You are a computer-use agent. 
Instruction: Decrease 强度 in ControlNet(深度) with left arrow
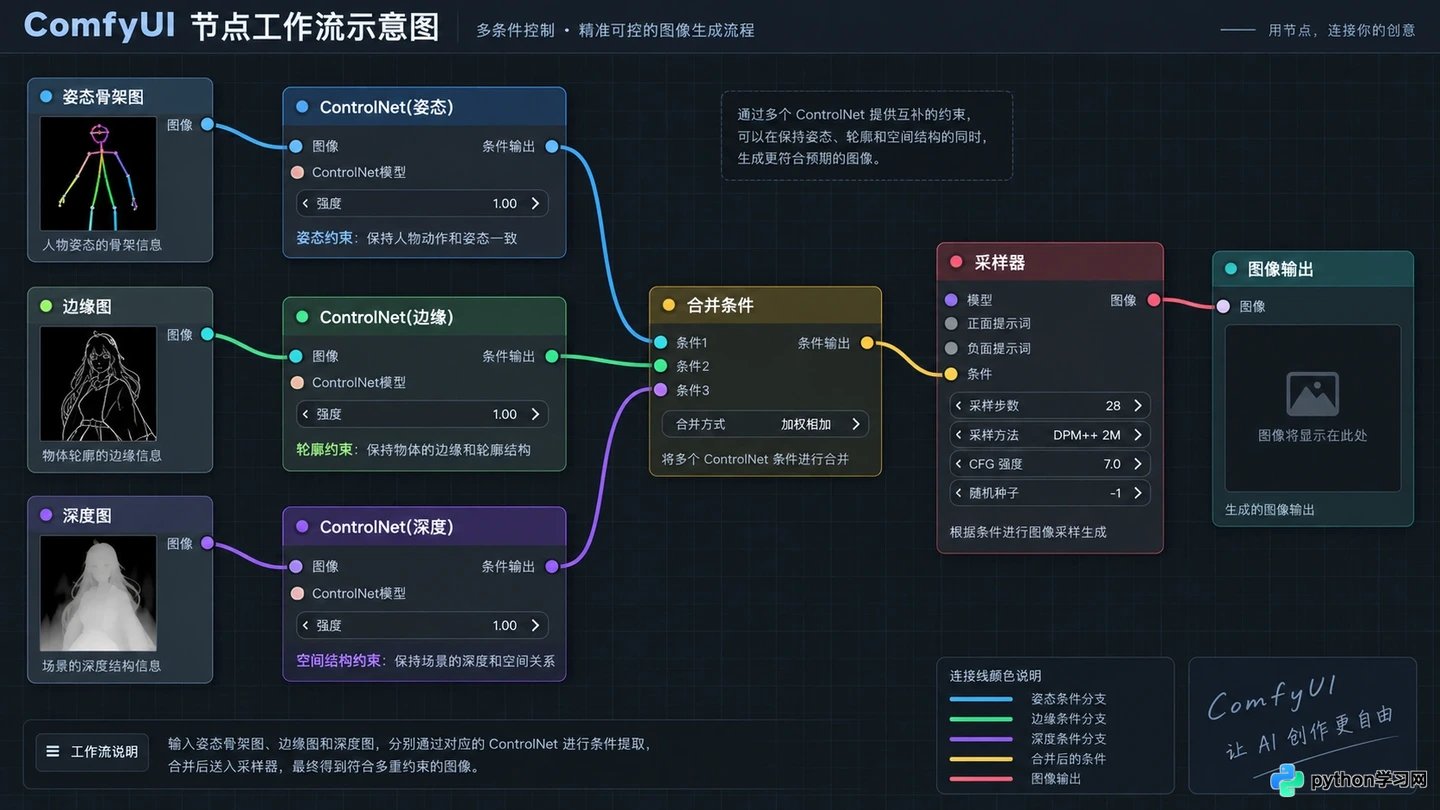tap(306, 625)
